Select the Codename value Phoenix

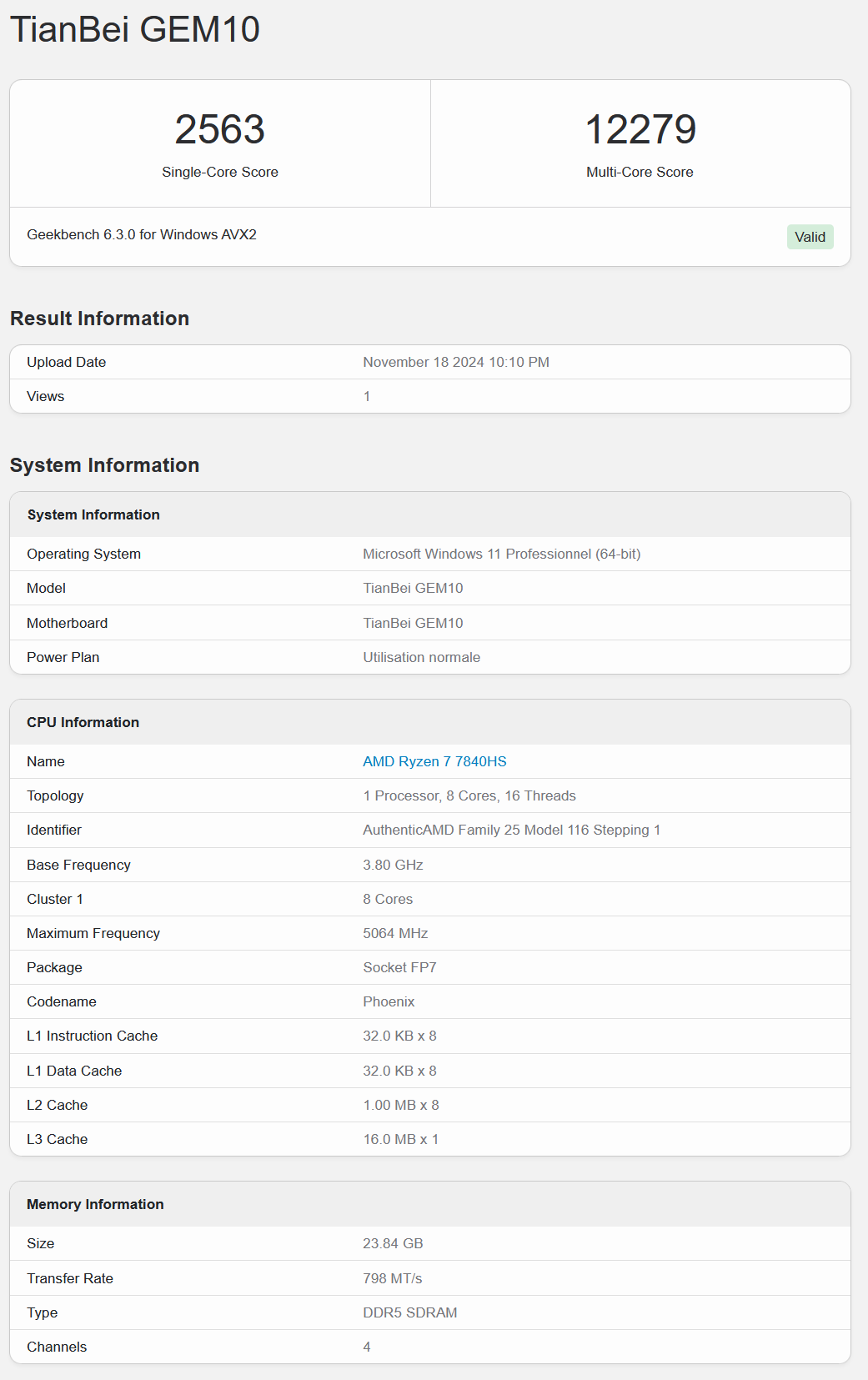point(389,1001)
